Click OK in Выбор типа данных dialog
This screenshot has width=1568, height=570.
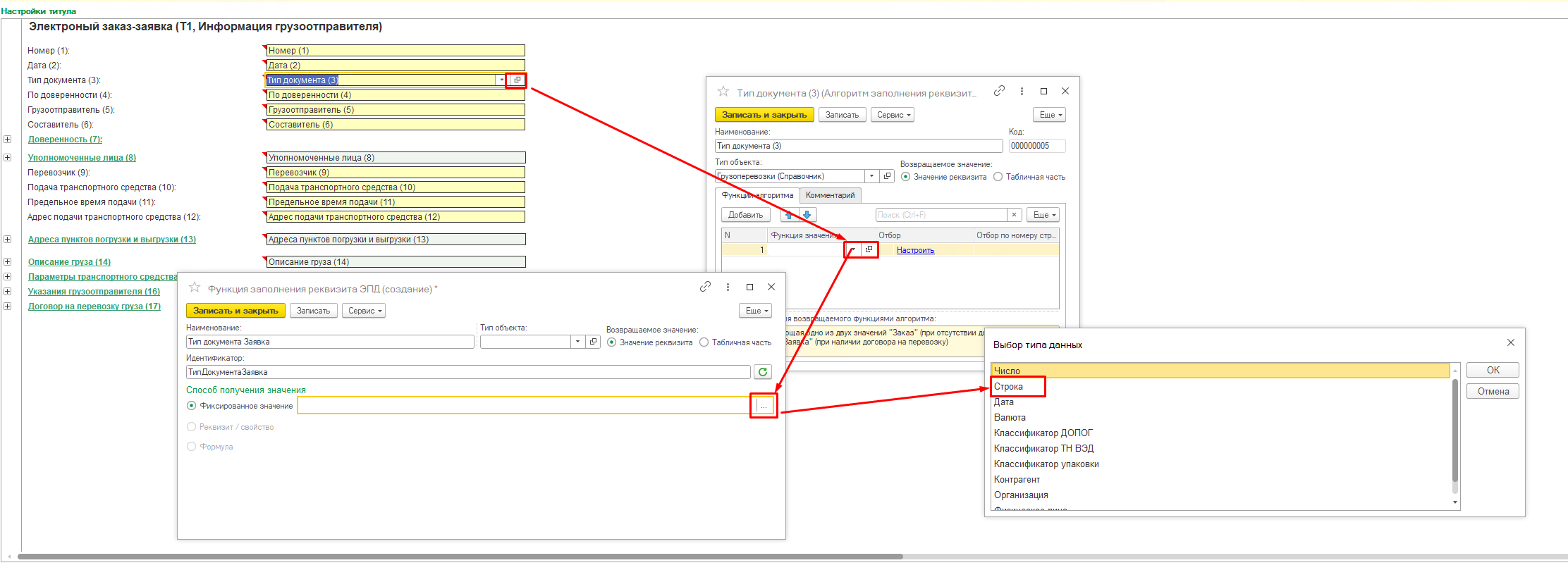coord(1493,371)
